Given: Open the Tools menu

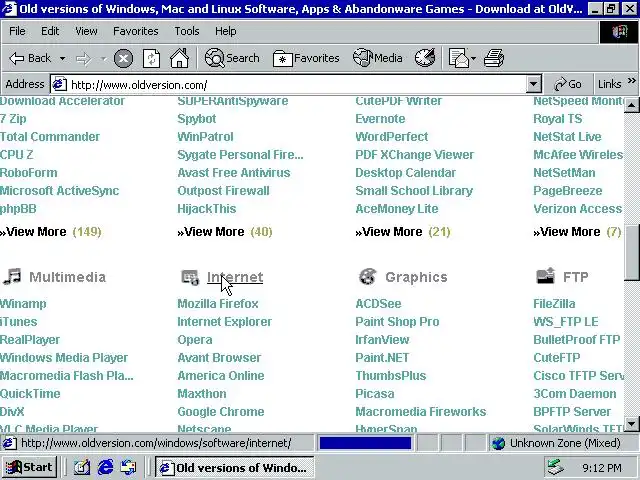Looking at the screenshot, I should (x=187, y=31).
